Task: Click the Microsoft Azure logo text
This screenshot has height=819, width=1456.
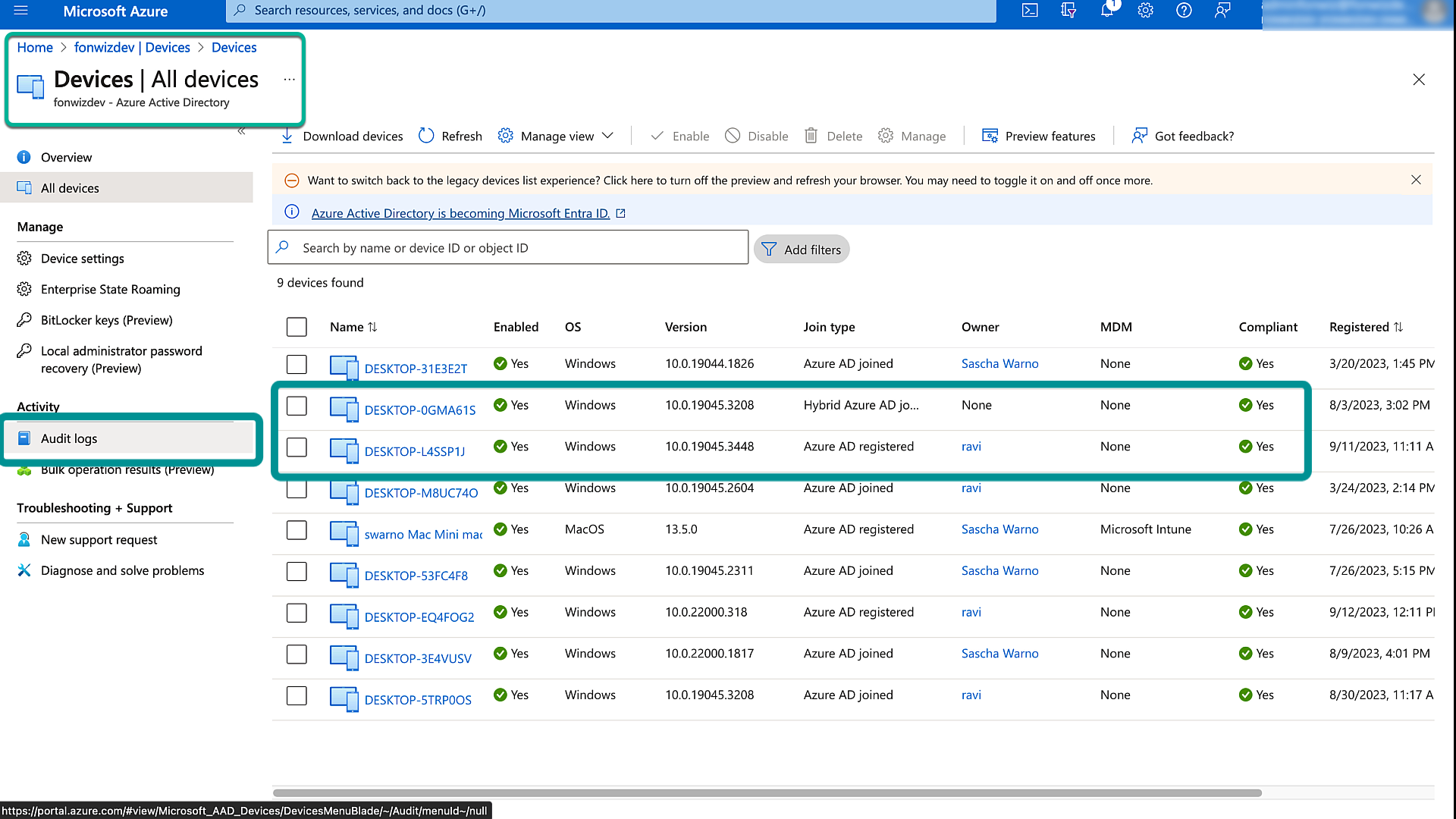Action: coord(115,11)
